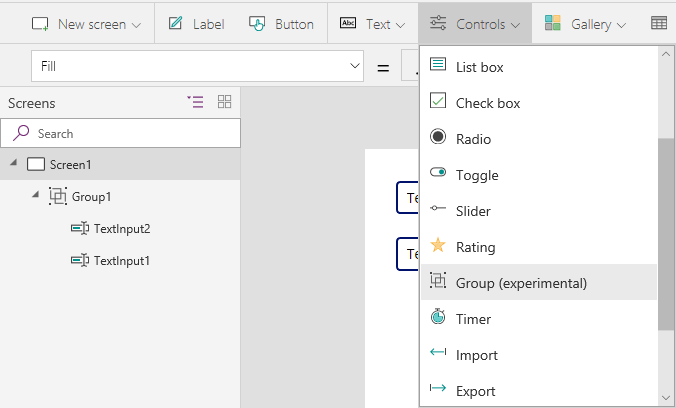
Task: Add a Check box control
Action: pyautogui.click(x=487, y=103)
